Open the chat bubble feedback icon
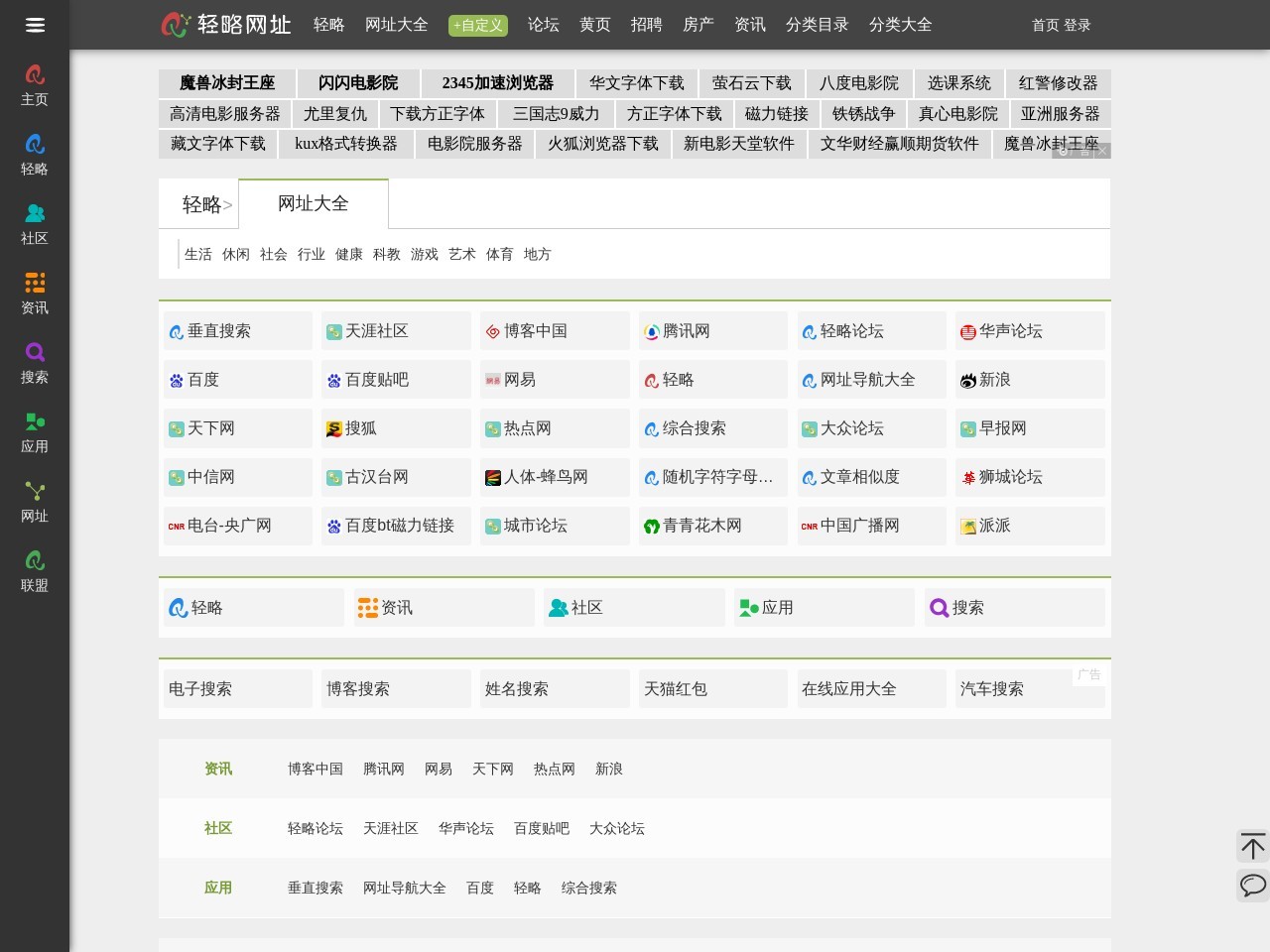Image resolution: width=1270 pixels, height=952 pixels. coord(1252,885)
